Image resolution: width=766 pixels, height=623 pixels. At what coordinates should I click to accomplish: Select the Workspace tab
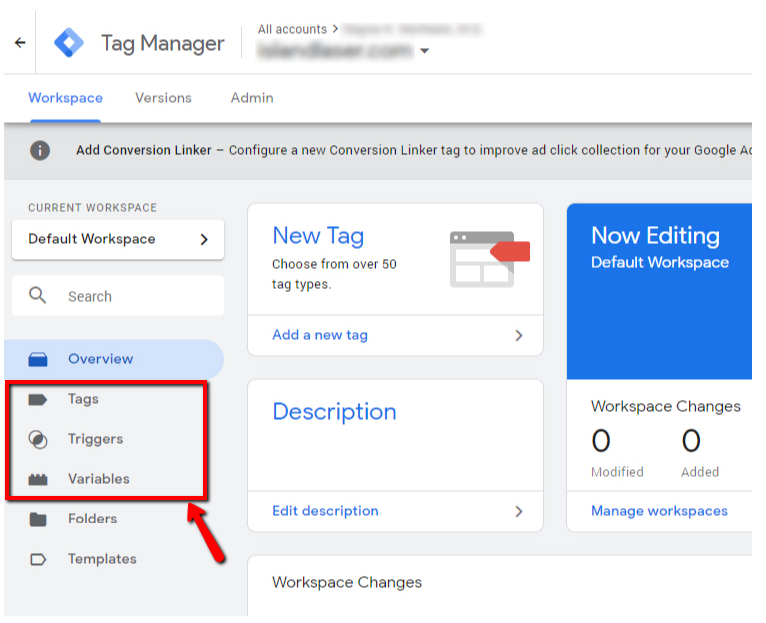click(x=65, y=98)
